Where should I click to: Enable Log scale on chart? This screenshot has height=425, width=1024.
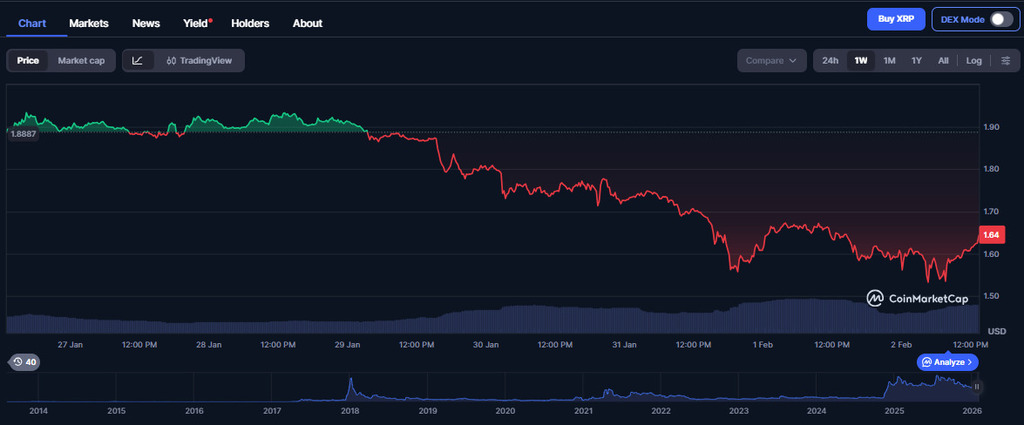[973, 61]
